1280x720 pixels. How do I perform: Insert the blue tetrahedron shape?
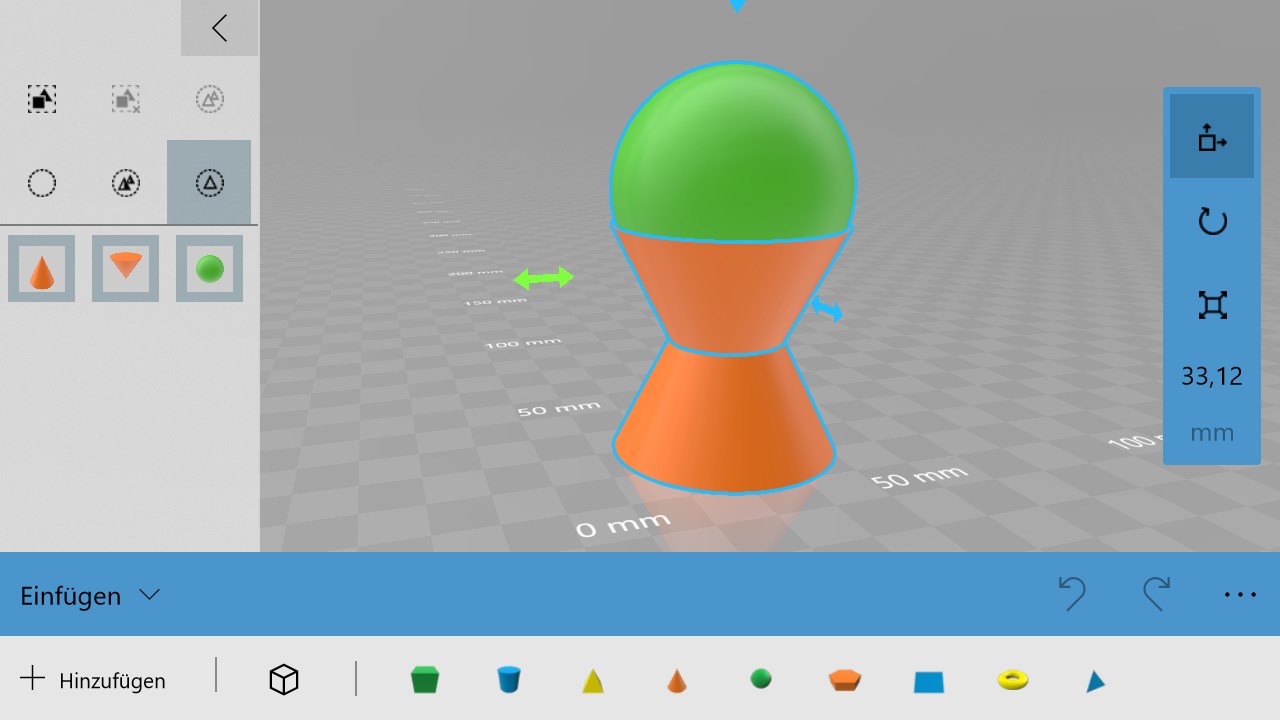point(1096,681)
